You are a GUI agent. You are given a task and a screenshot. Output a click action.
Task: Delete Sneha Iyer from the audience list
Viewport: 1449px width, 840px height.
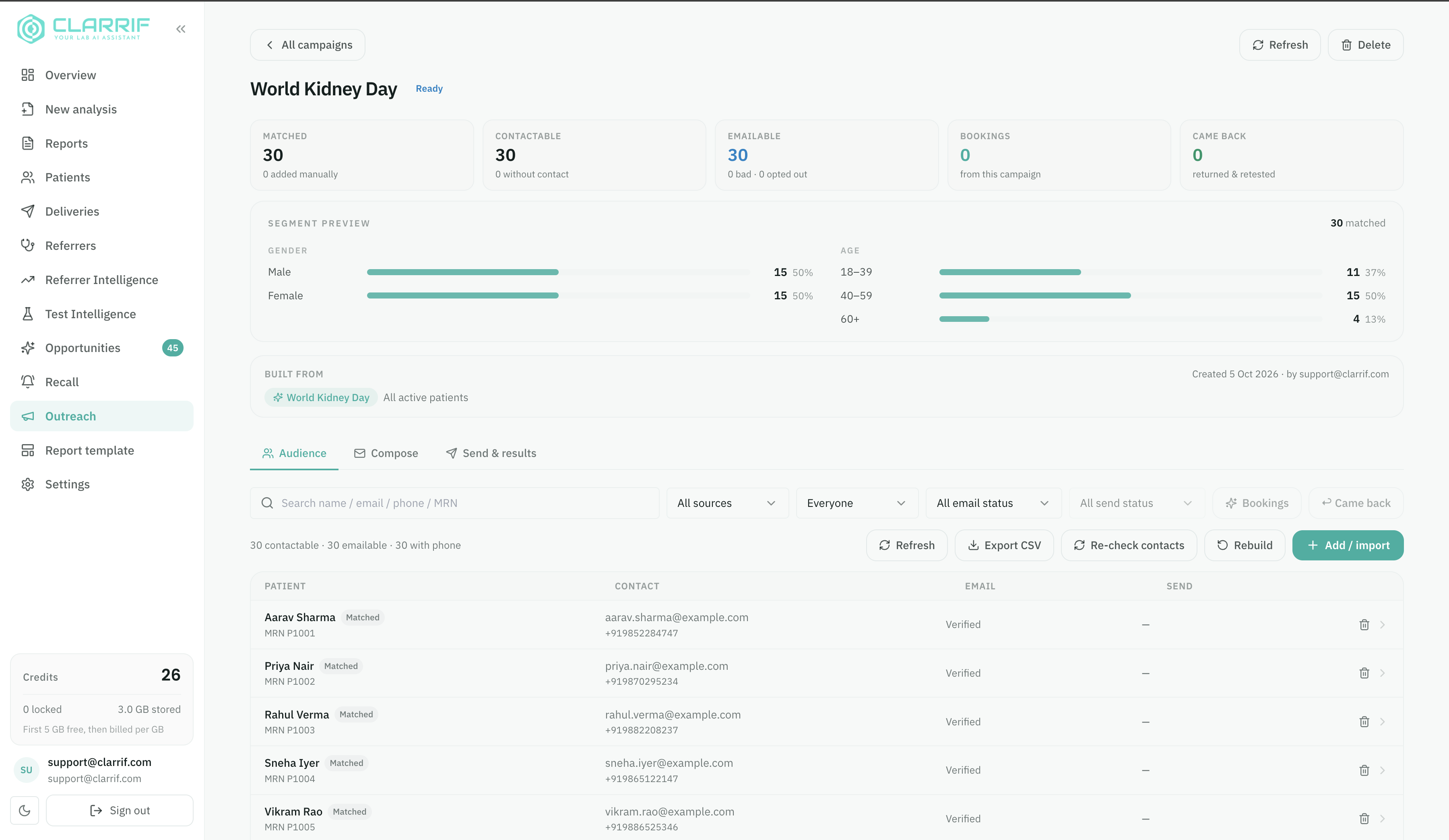point(1364,770)
